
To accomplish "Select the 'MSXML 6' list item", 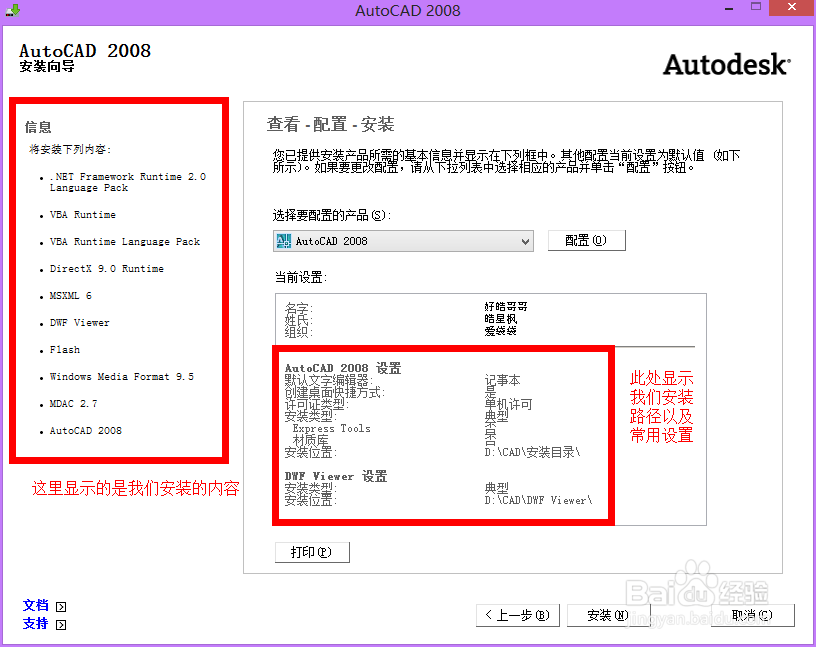I will click(71, 296).
